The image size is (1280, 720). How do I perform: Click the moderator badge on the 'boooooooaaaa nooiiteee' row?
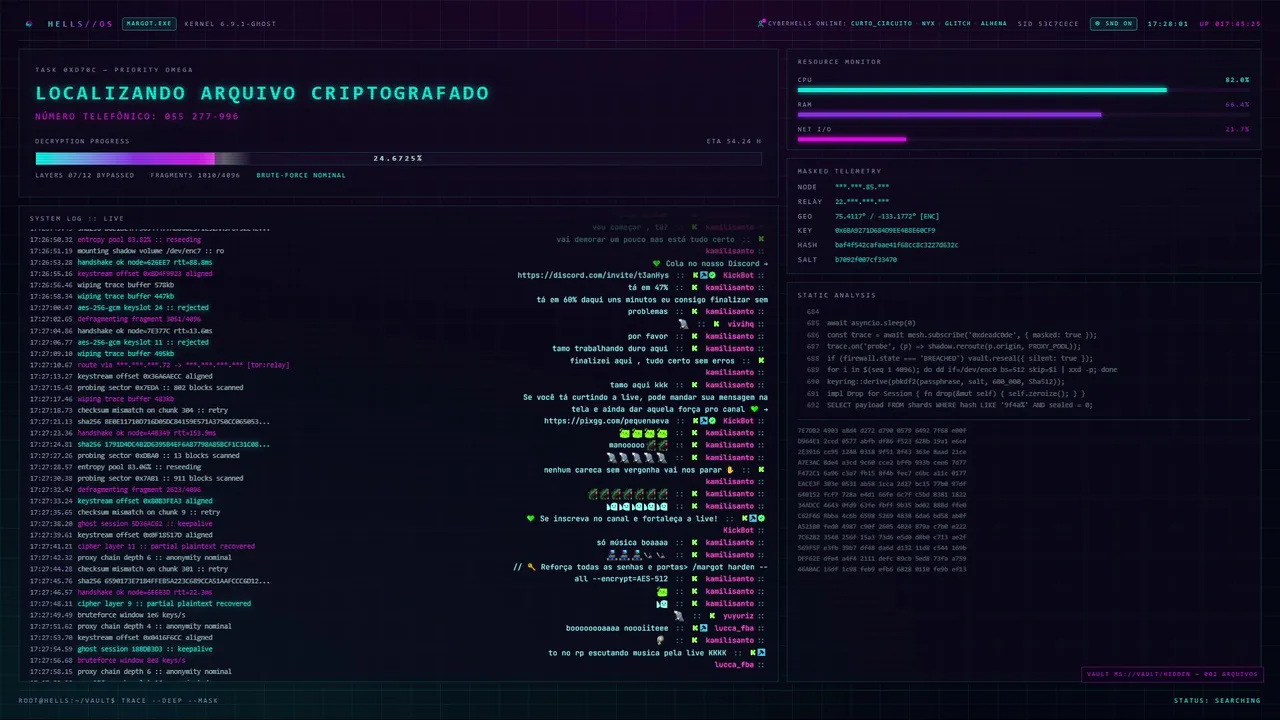point(703,628)
